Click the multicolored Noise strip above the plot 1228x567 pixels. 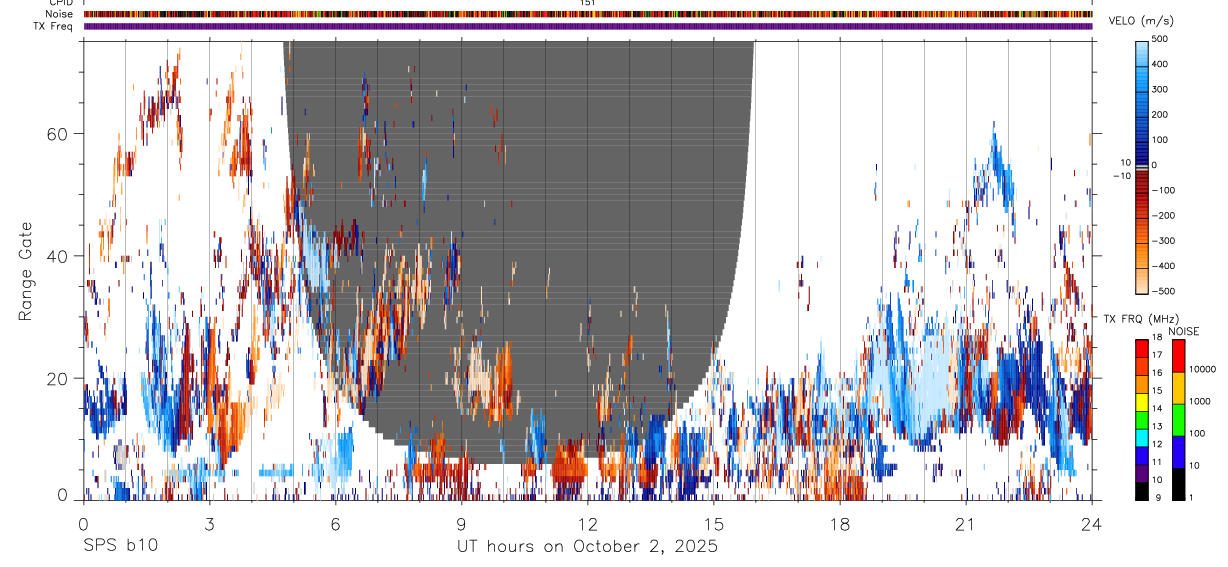pyautogui.click(x=588, y=14)
